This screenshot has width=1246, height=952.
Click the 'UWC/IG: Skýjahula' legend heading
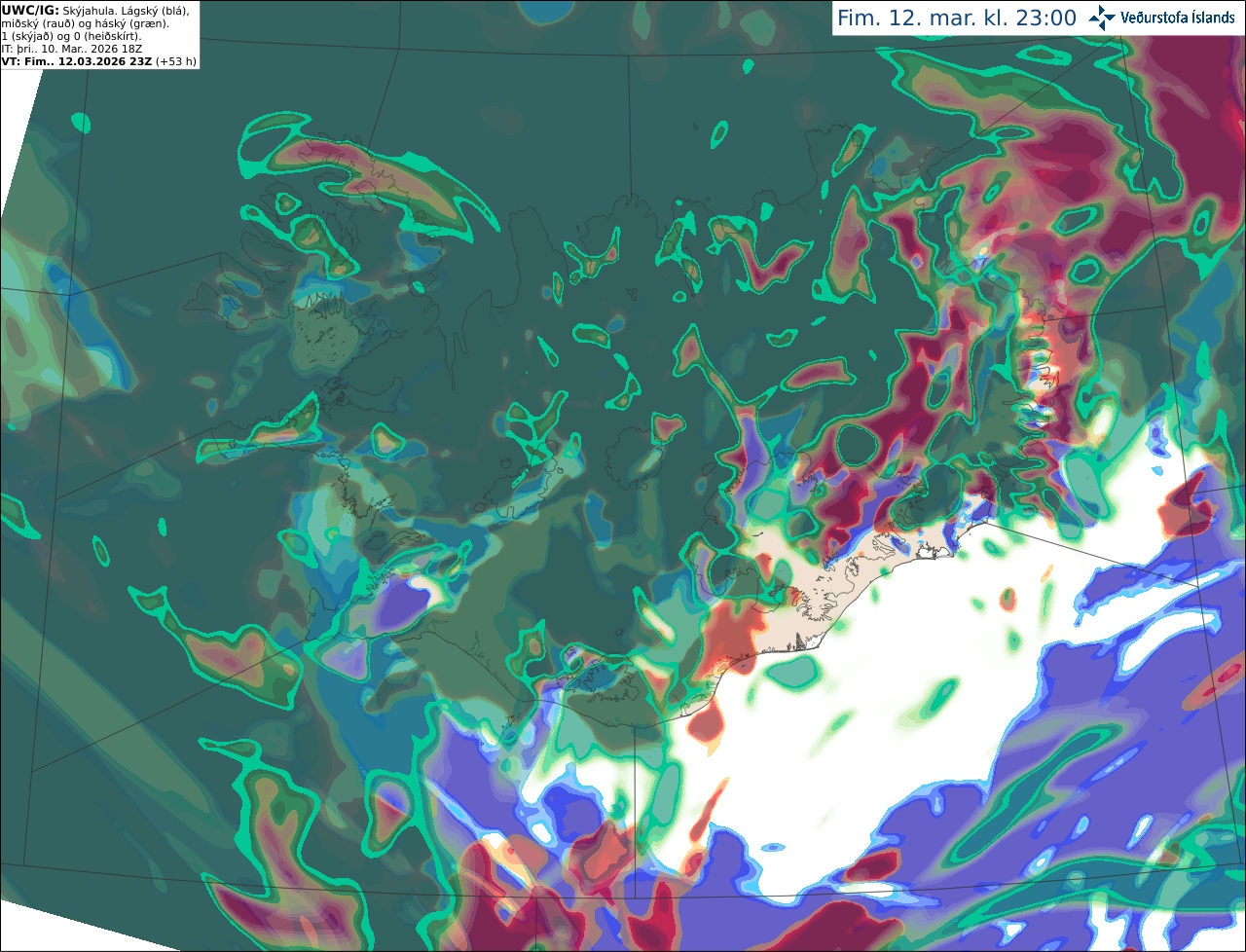tap(57, 10)
